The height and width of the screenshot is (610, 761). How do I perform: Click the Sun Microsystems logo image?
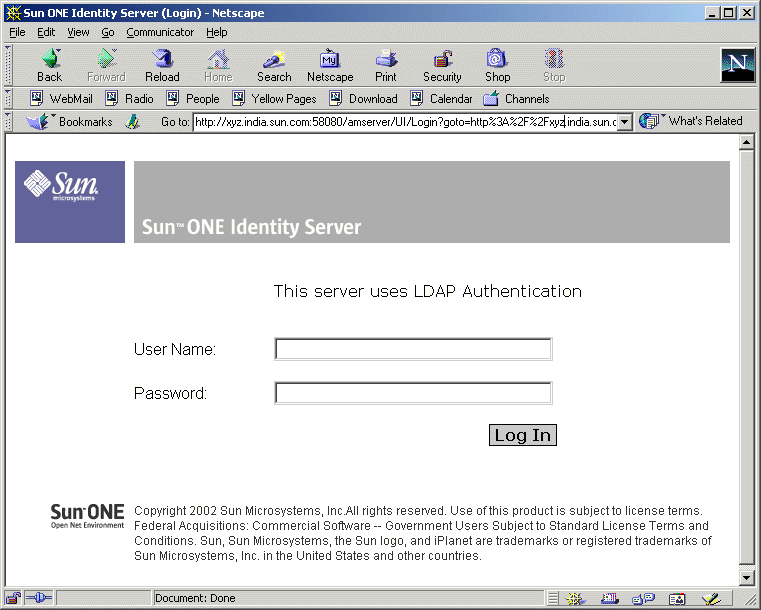point(70,202)
